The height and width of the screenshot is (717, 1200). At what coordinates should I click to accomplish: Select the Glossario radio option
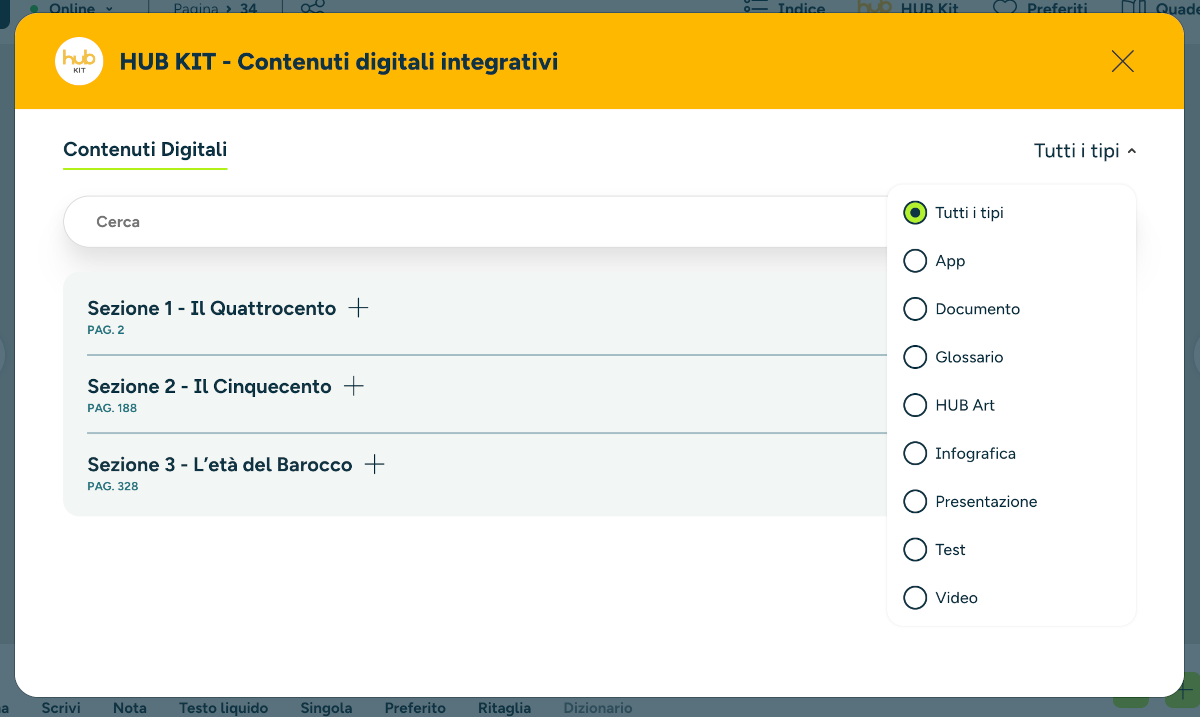(914, 357)
